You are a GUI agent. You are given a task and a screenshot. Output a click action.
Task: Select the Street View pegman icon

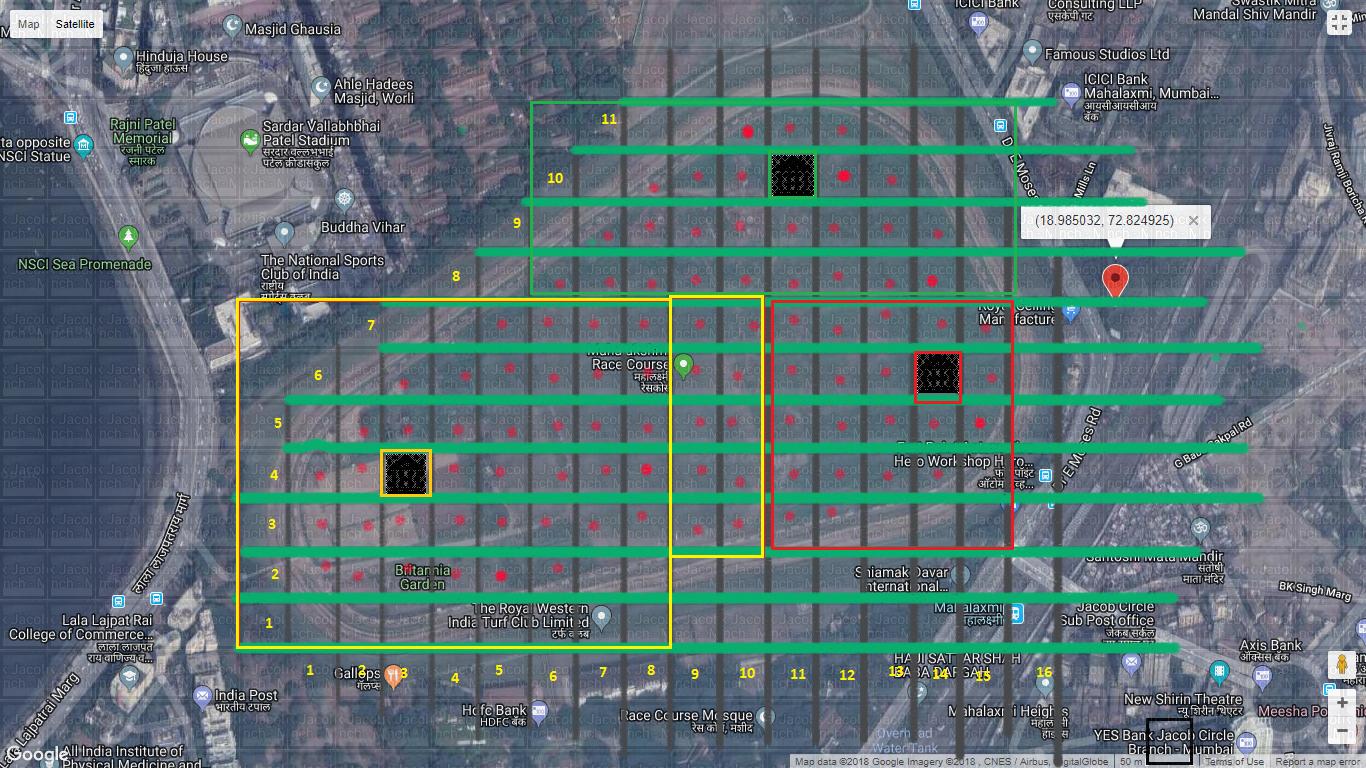(x=1342, y=664)
